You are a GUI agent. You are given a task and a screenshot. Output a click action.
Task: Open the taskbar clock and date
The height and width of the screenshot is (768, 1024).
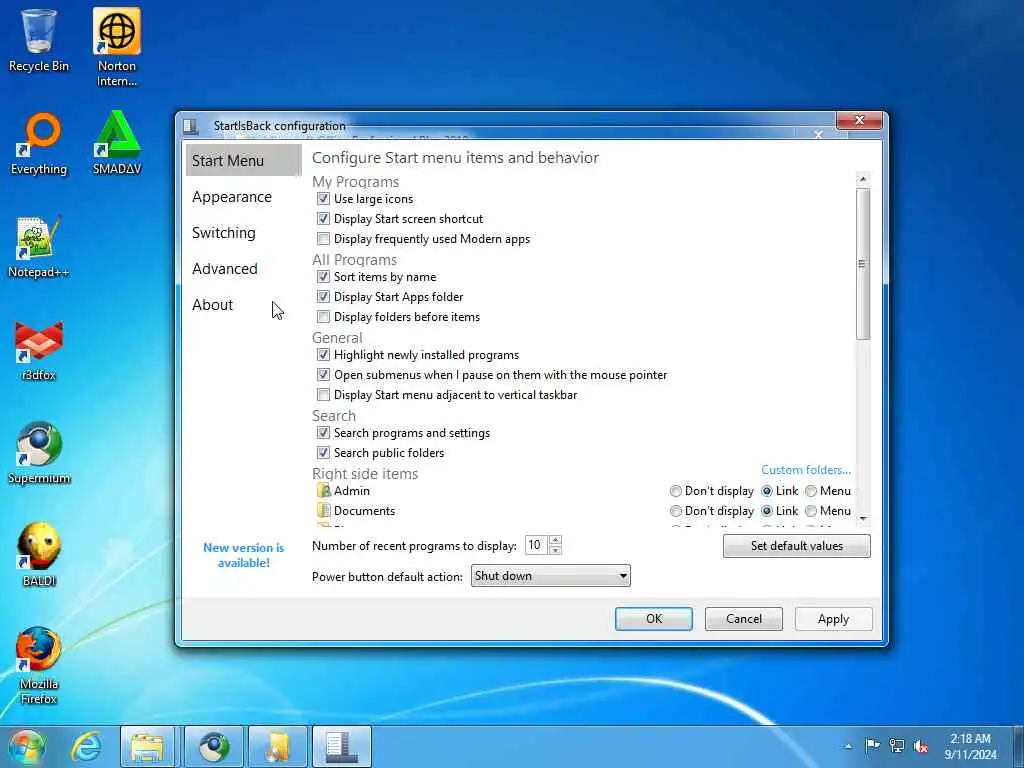tap(970, 746)
